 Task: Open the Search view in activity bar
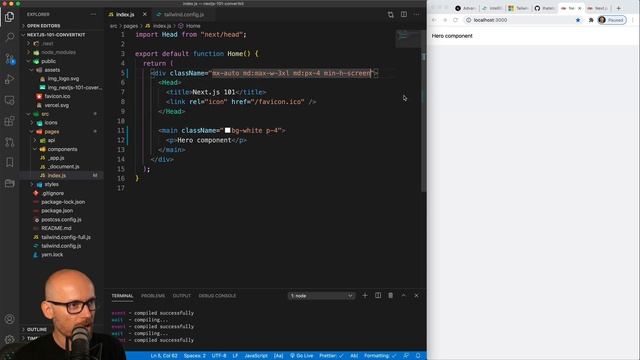point(9,38)
